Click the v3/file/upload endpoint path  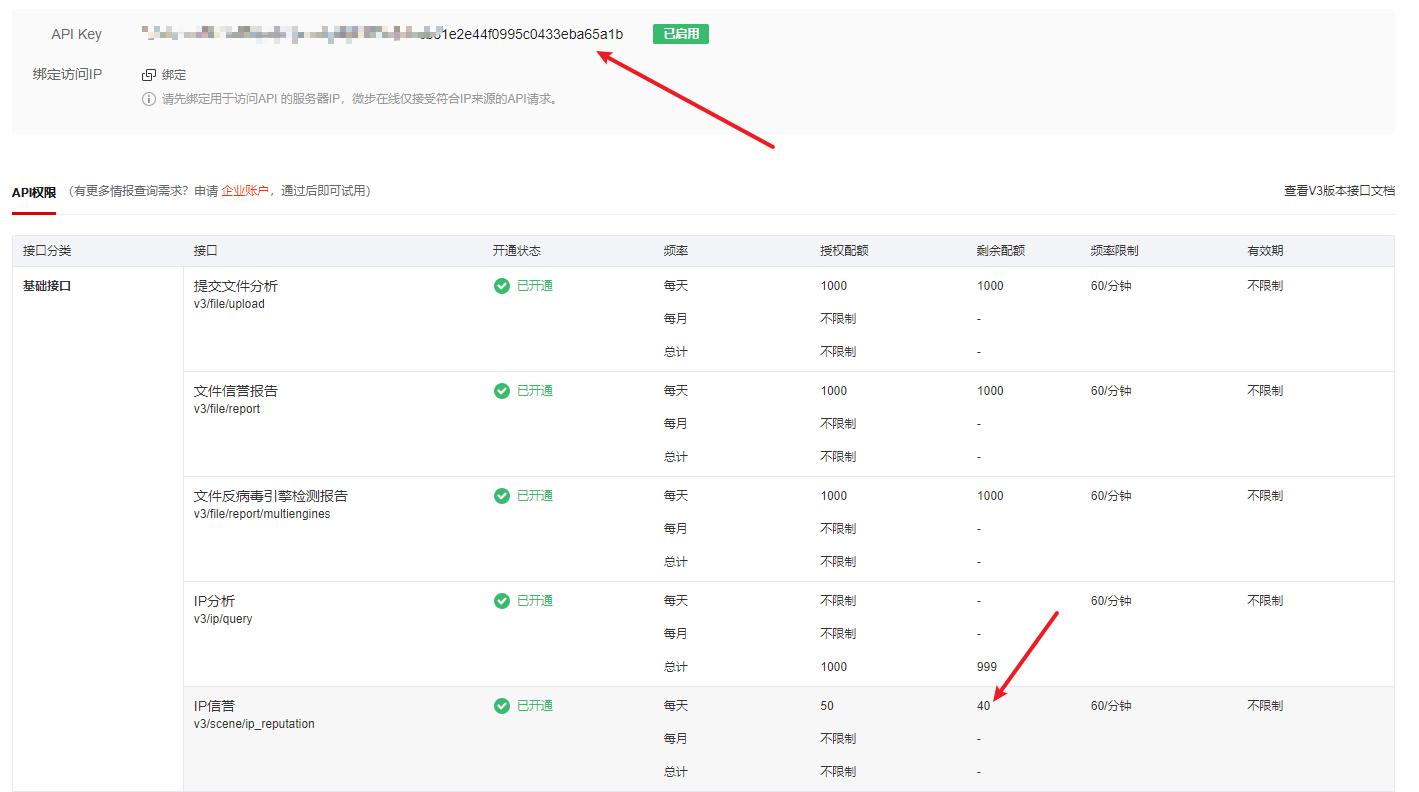tap(229, 304)
